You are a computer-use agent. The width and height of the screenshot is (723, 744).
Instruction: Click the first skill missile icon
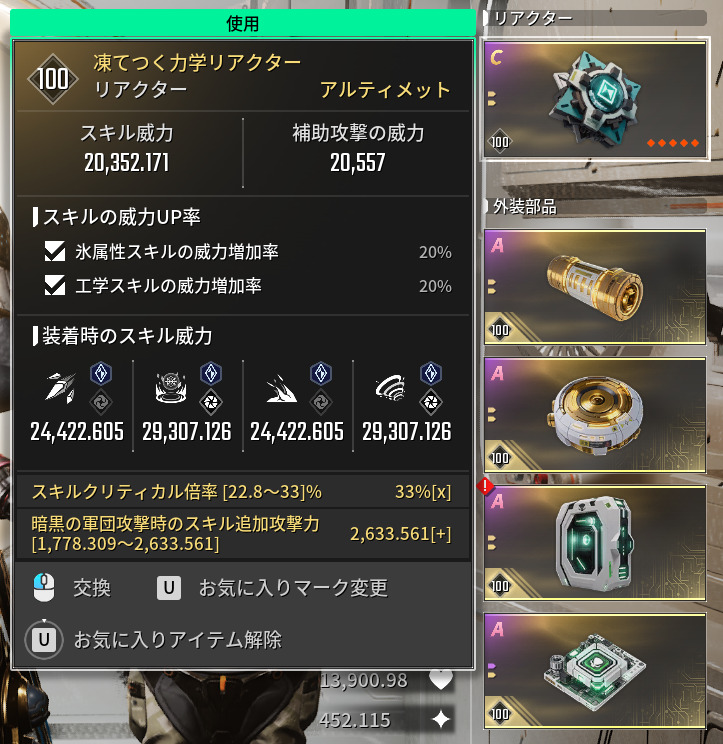pyautogui.click(x=60, y=388)
